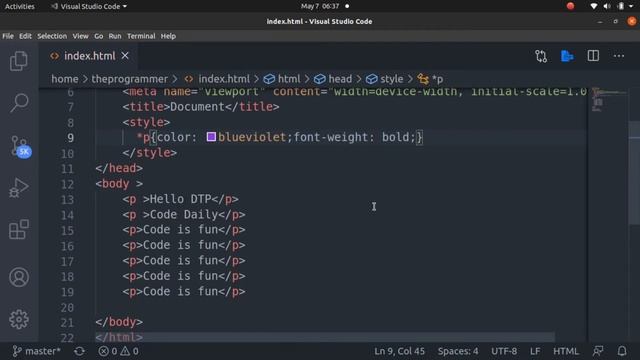This screenshot has height=360, width=640.
Task: Open the Extensions view
Action: click(x=19, y=229)
